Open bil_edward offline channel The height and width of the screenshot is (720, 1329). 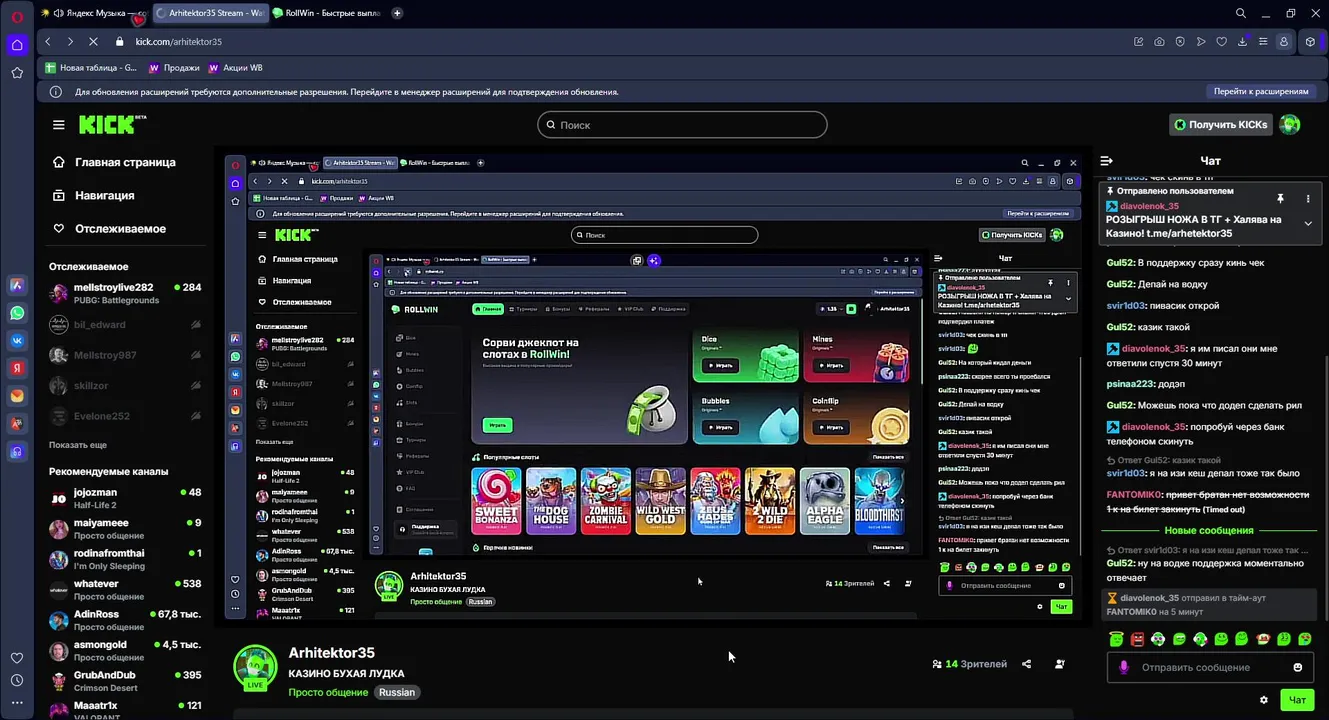(x=125, y=325)
